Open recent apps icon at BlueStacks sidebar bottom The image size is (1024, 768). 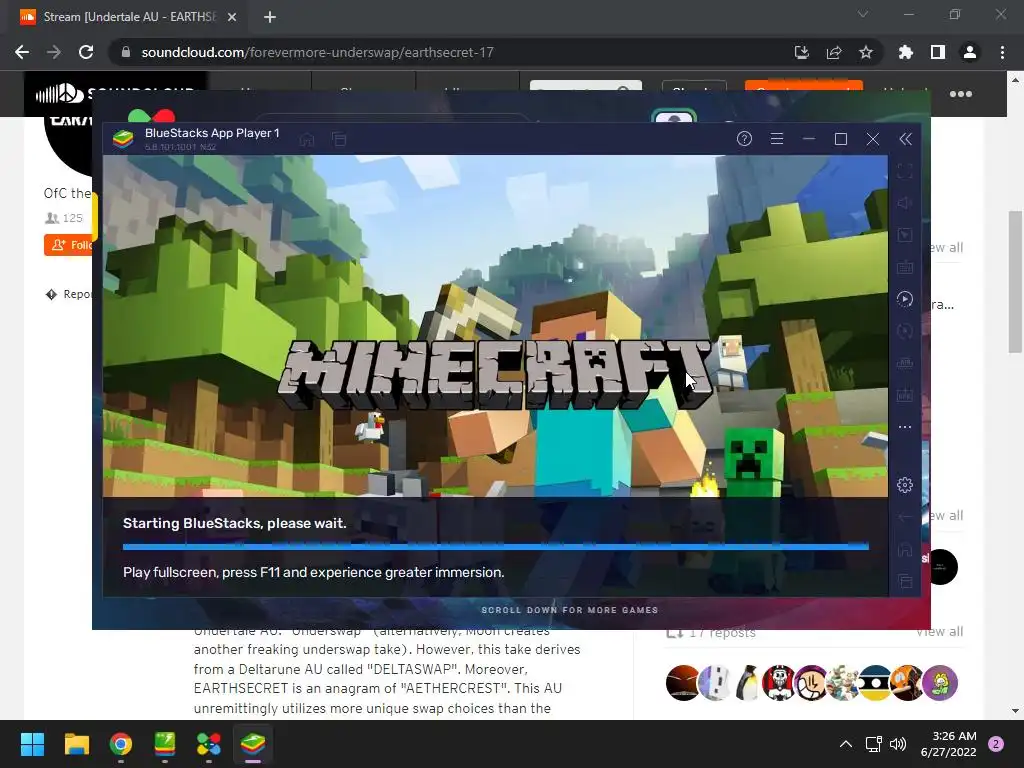click(x=904, y=581)
